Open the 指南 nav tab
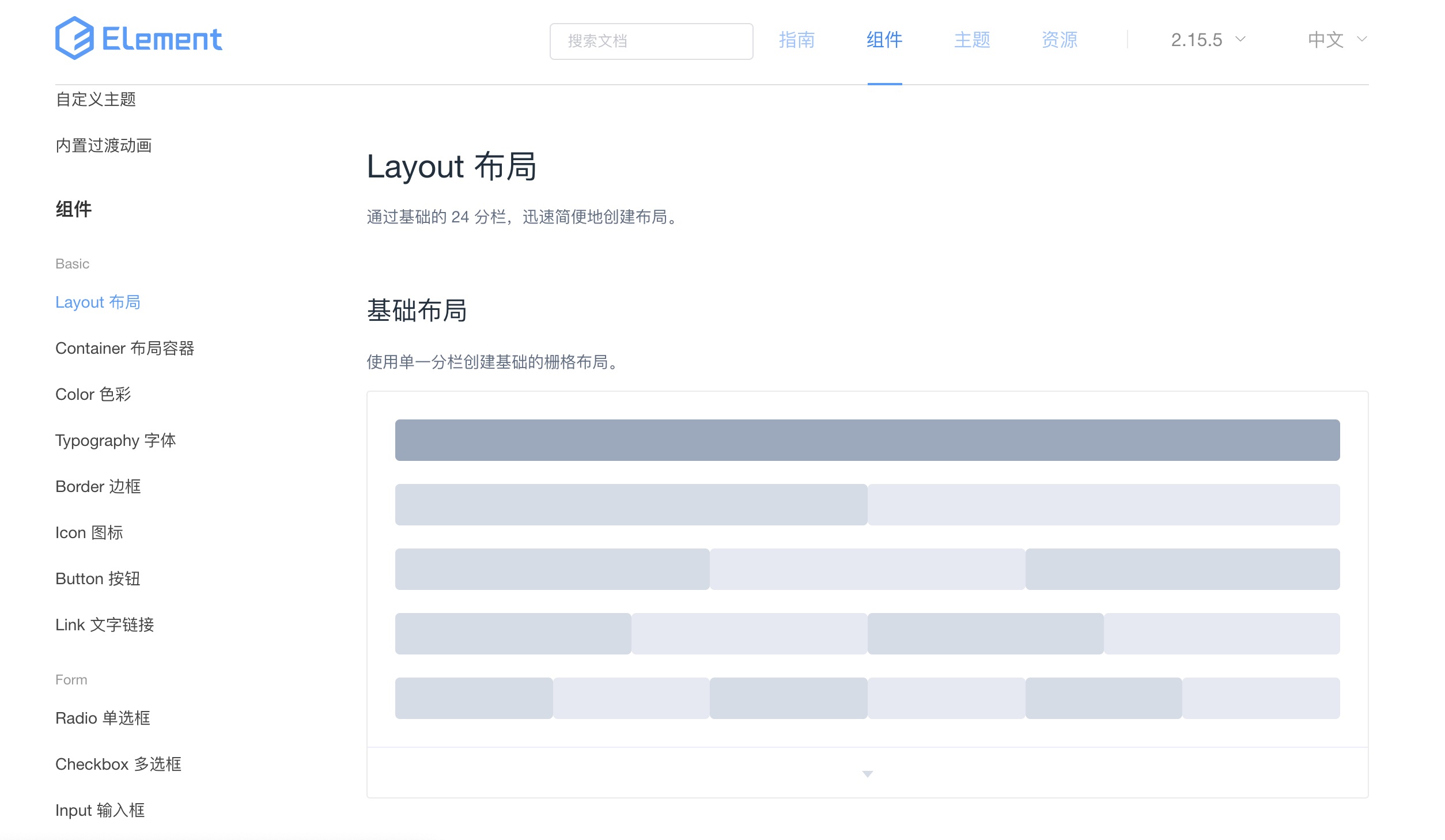Viewport: 1445px width, 840px height. (x=797, y=40)
